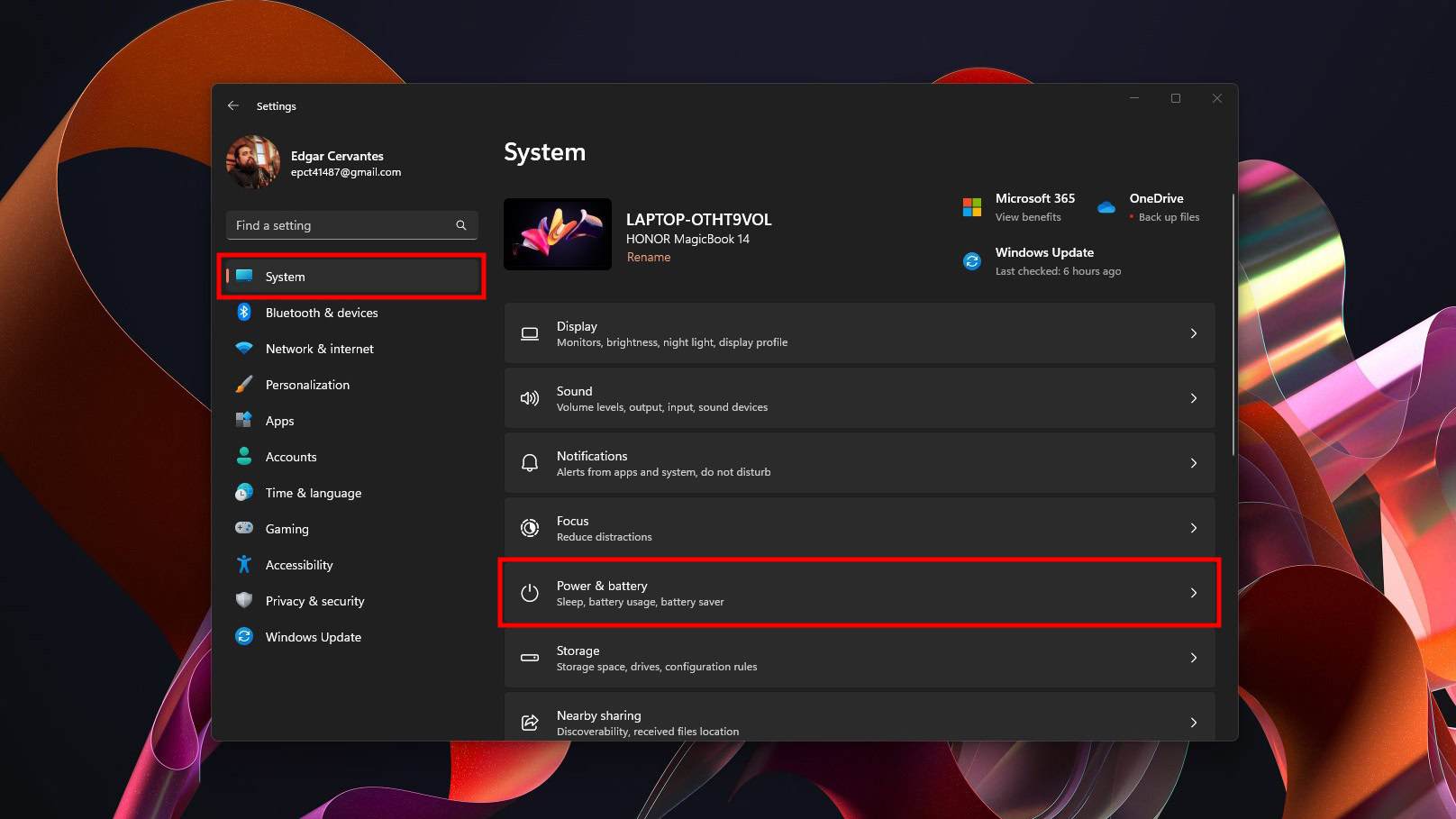This screenshot has height=819, width=1456.
Task: Click the Accessibility figure icon
Action: tap(243, 565)
